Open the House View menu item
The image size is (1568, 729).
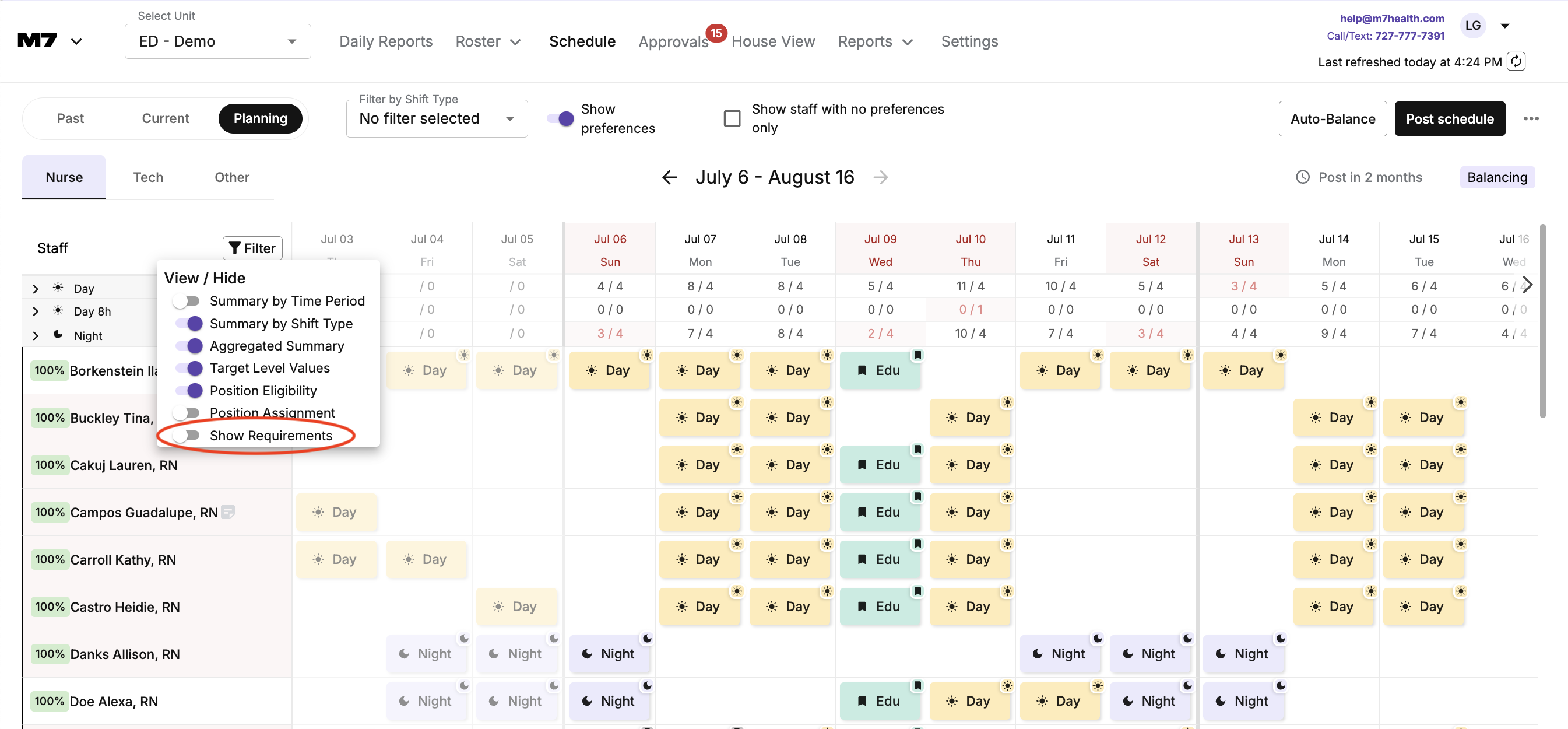(772, 41)
